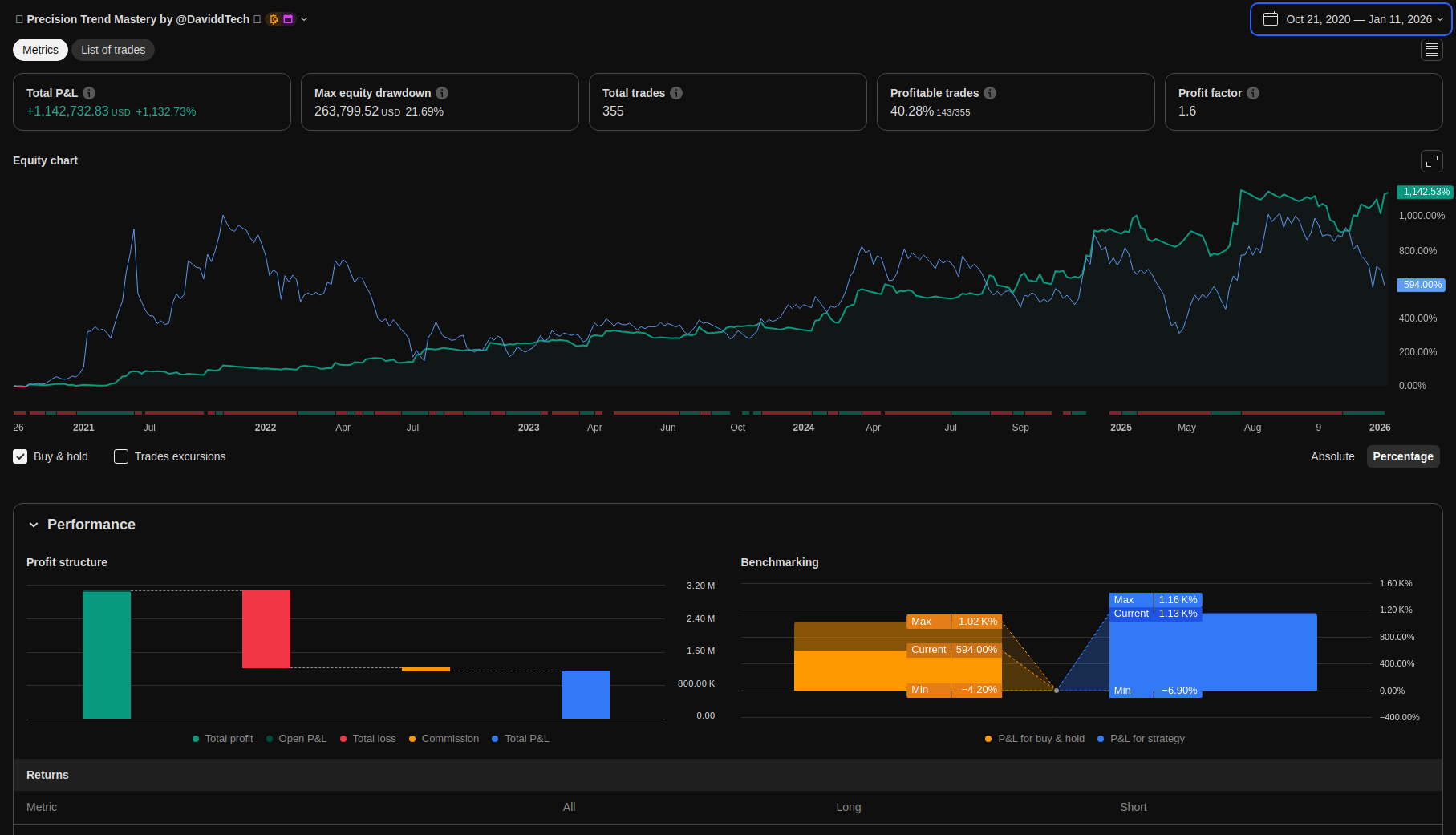This screenshot has width=1456, height=835.
Task: Click info icon next to Max equity drawdown
Action: click(442, 93)
